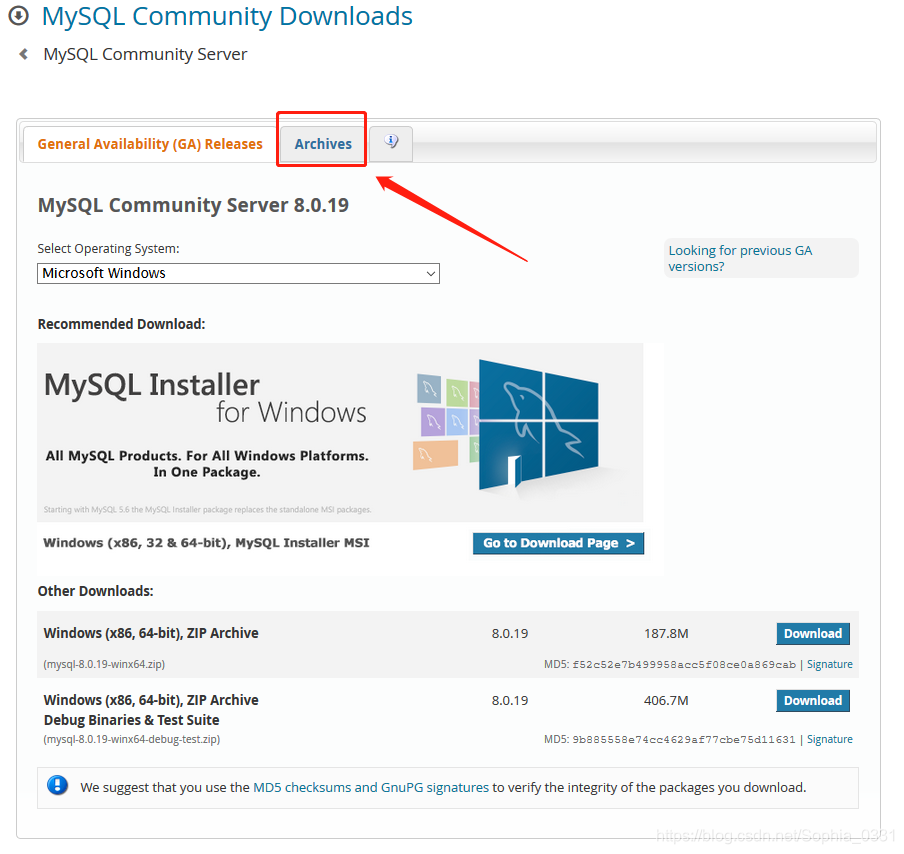Click the back arrow before MySQL Community Server
This screenshot has width=904, height=854.
24,54
